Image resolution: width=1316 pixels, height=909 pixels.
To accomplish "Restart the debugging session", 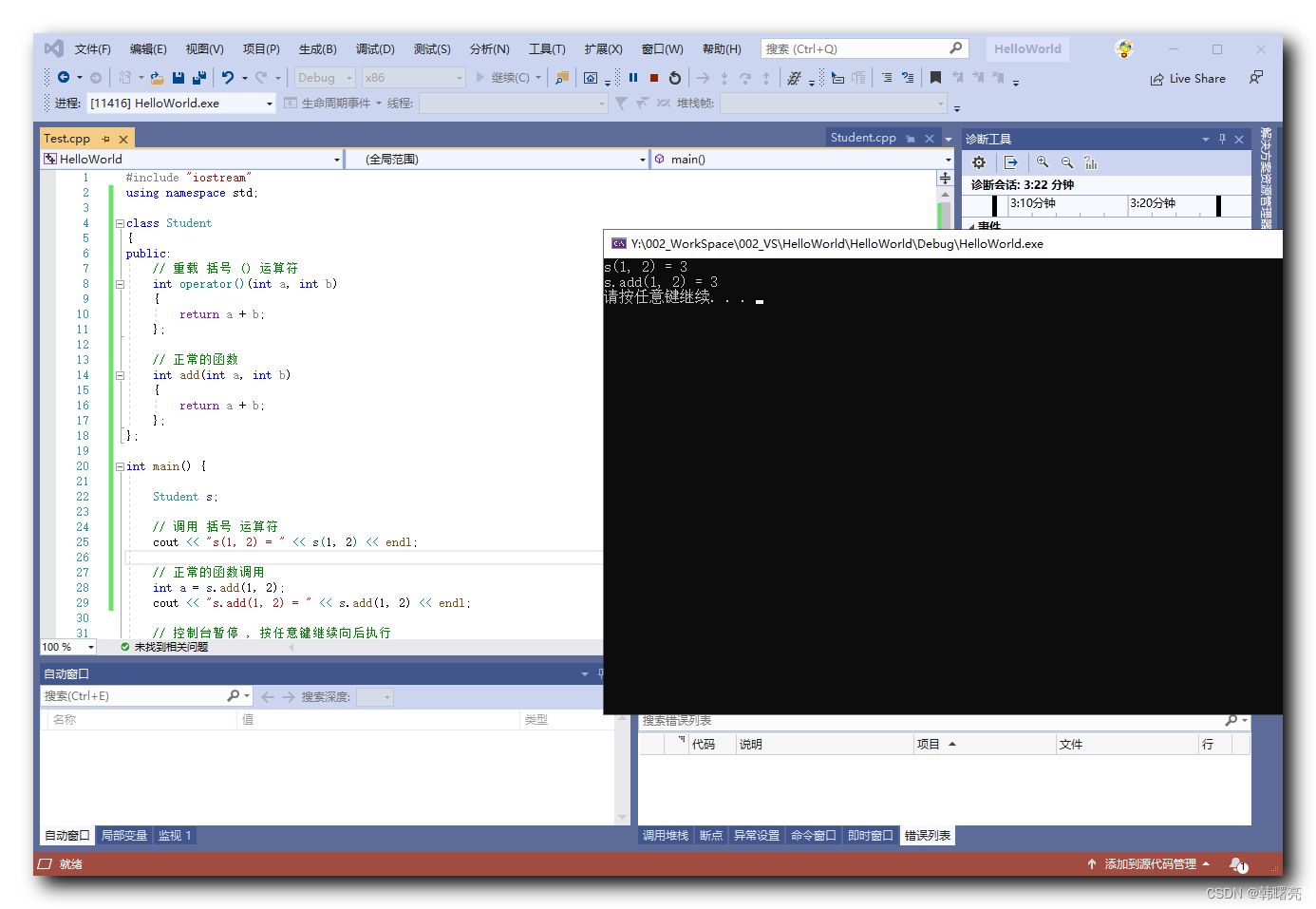I will [x=675, y=78].
